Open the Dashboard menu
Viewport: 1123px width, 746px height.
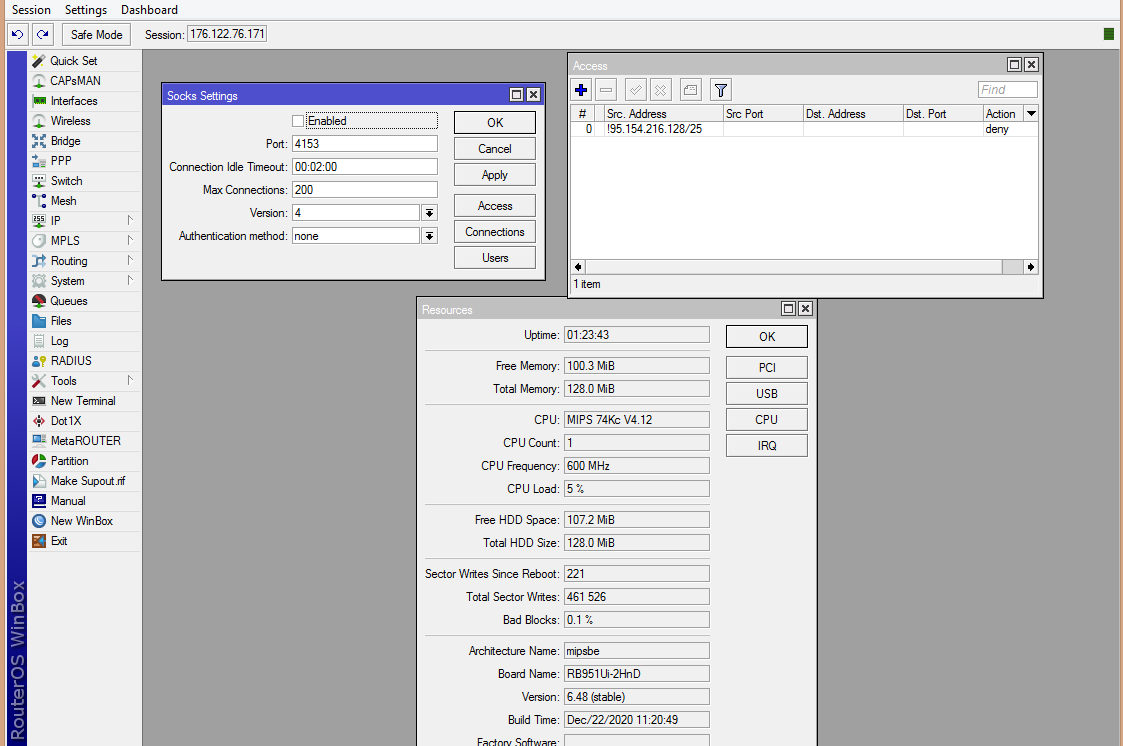(x=149, y=10)
